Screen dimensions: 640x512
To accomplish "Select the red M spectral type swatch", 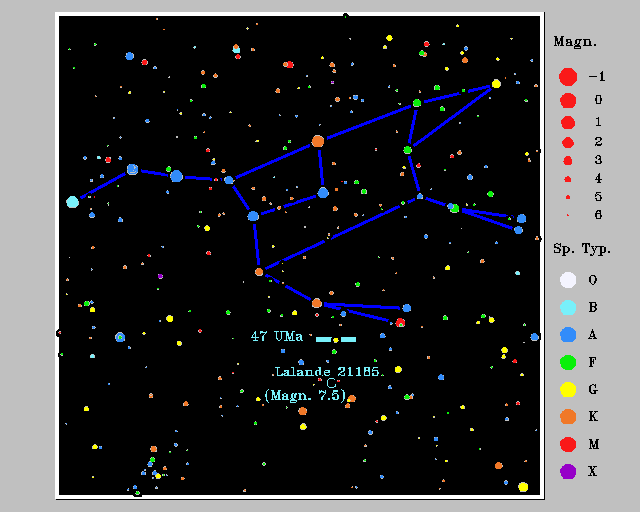I will (x=568, y=444).
